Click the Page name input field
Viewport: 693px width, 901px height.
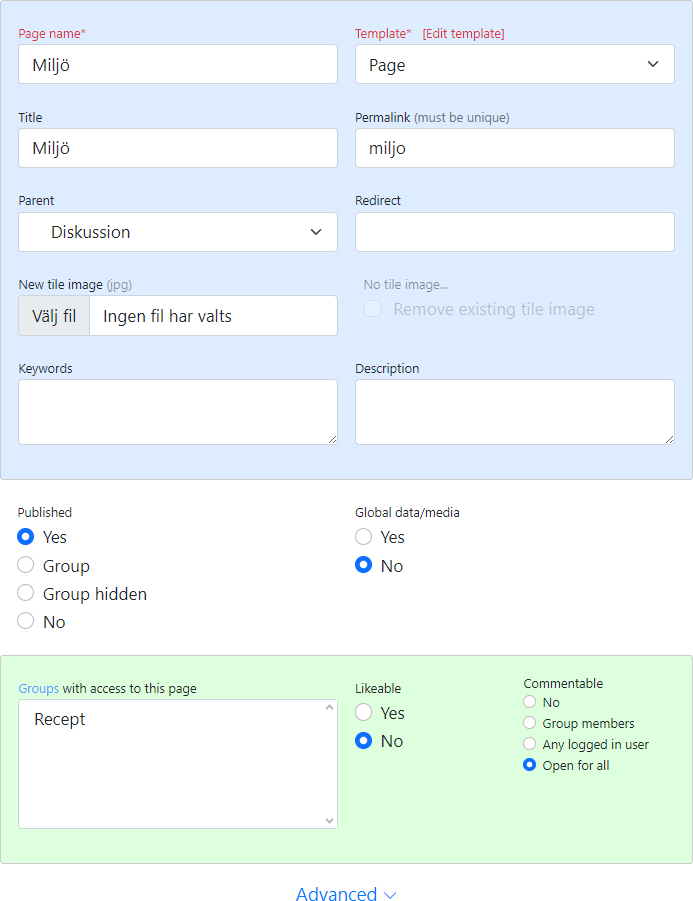(178, 64)
